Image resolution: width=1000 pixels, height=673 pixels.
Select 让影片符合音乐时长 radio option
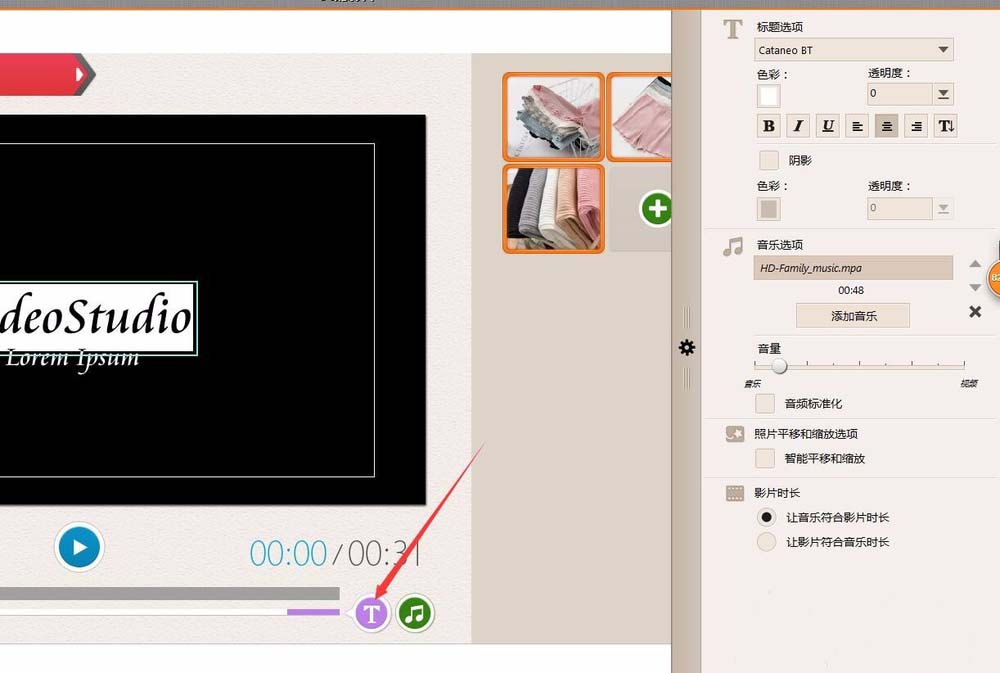tap(766, 542)
